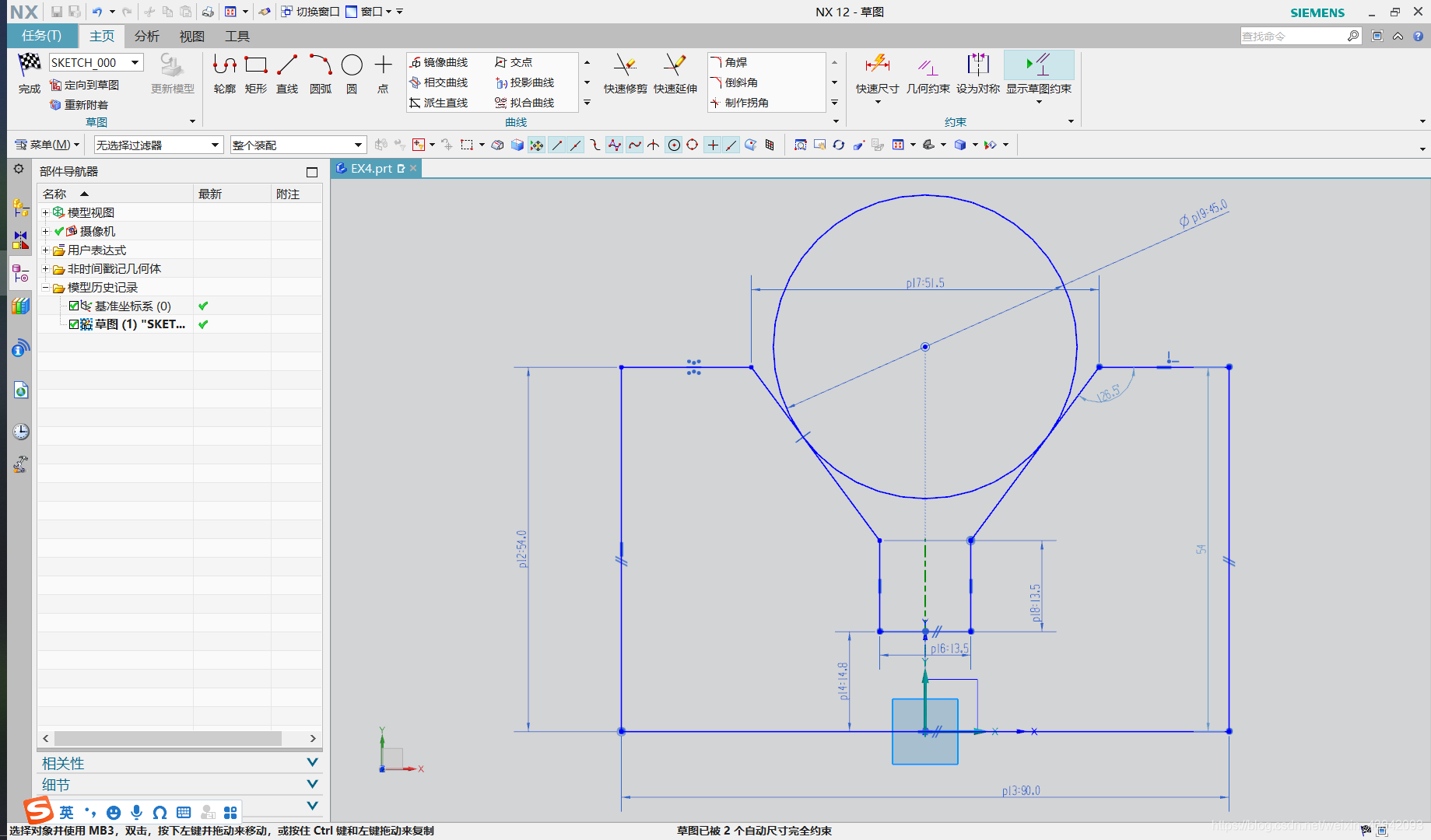The width and height of the screenshot is (1431, 840).
Task: Click Make Corner (制作拐角) command
Action: 740,103
